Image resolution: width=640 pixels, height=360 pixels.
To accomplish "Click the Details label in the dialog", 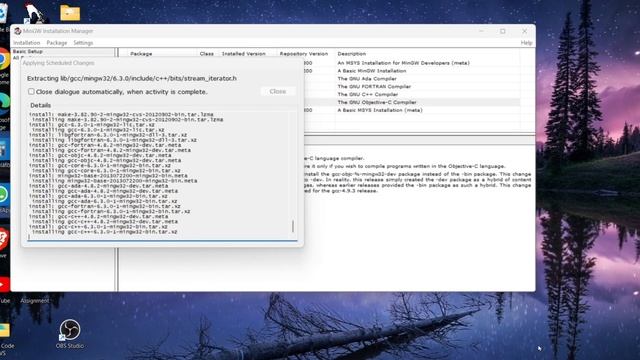I will pos(40,105).
